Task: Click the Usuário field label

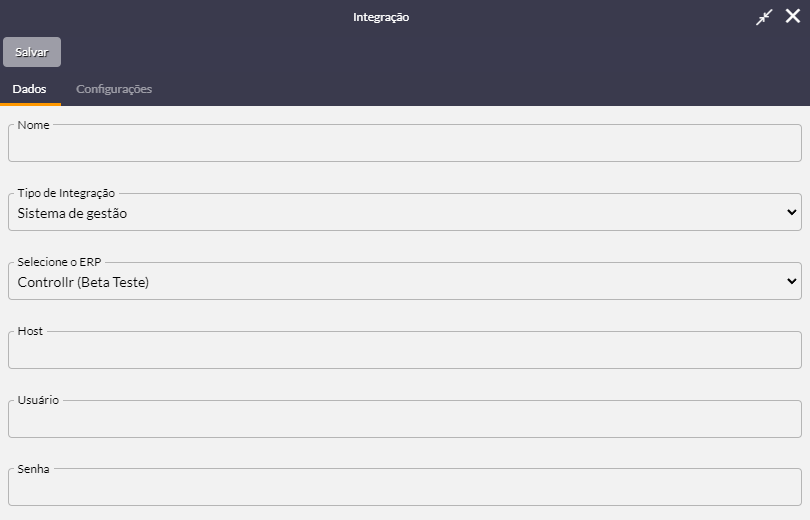Action: coord(38,400)
